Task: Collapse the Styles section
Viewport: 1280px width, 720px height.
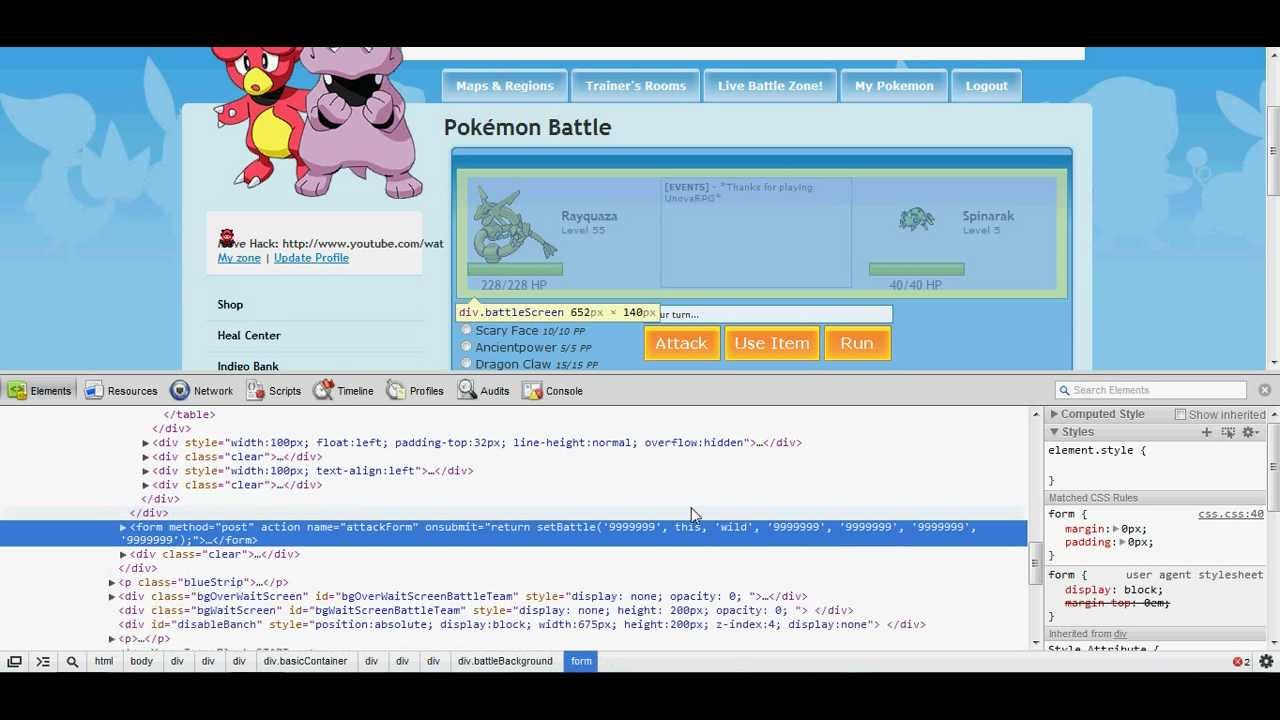Action: click(1054, 432)
